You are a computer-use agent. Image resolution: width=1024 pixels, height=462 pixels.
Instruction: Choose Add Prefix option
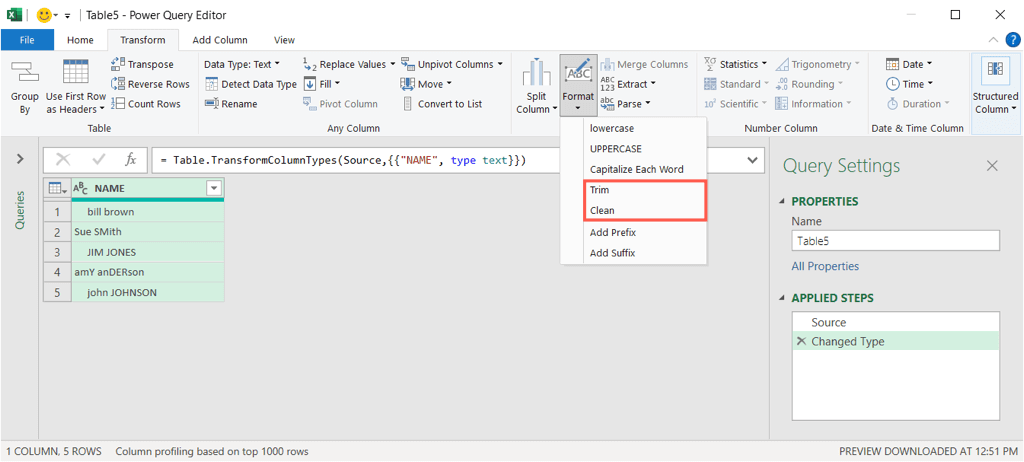(x=613, y=232)
